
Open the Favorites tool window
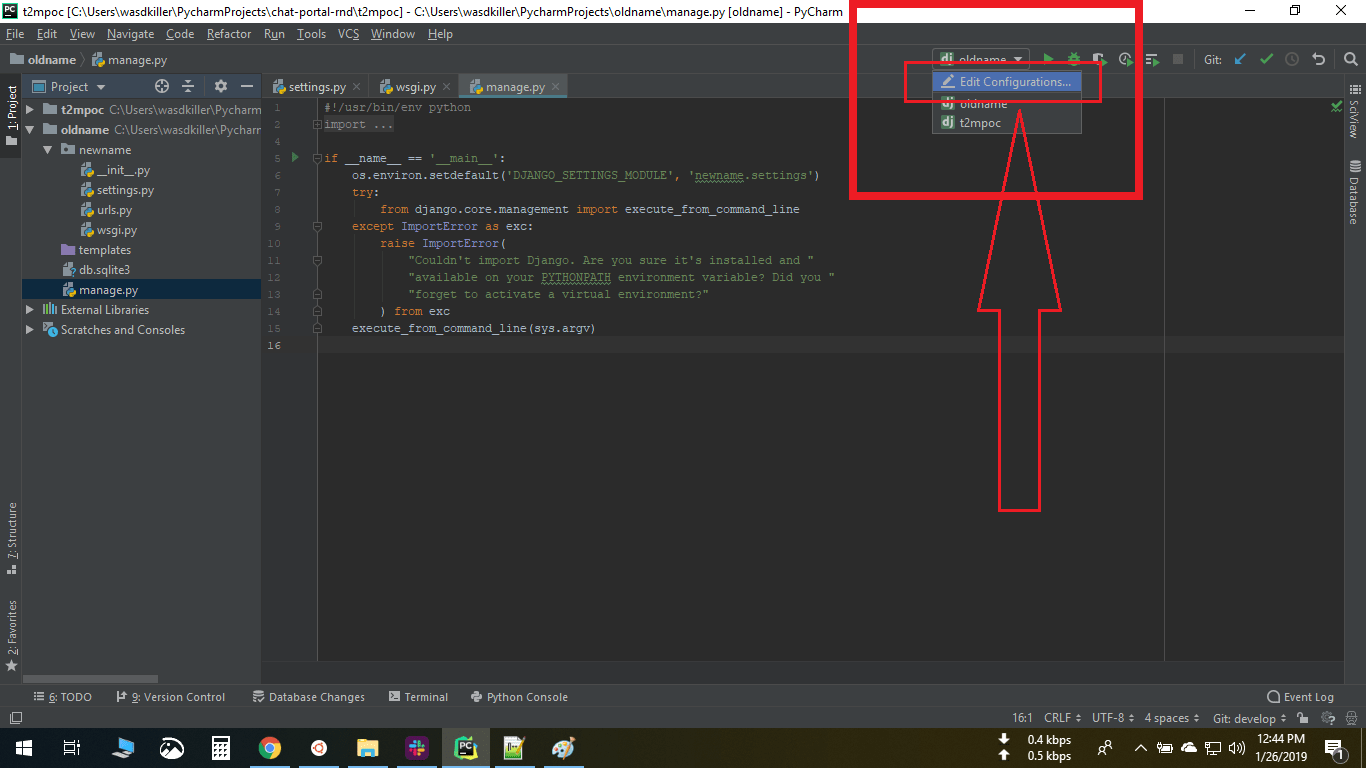coord(11,636)
